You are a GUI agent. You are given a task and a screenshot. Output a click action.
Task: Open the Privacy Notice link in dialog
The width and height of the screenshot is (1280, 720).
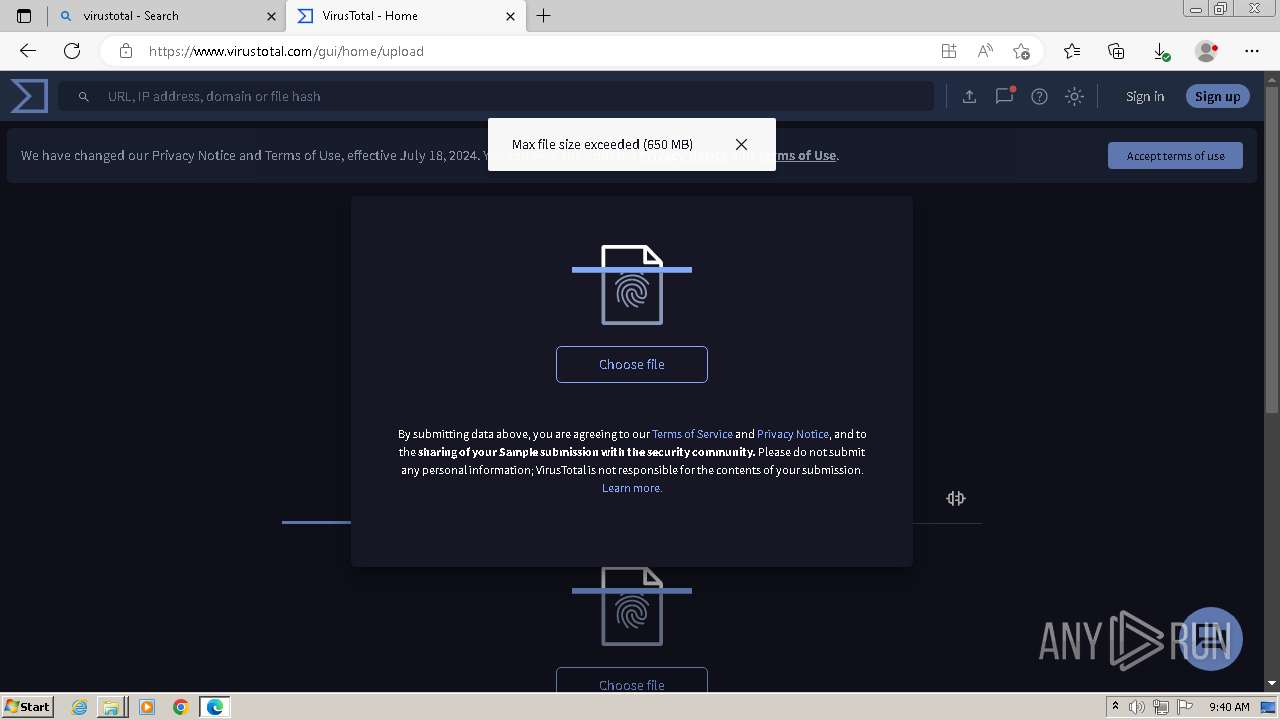(x=793, y=434)
